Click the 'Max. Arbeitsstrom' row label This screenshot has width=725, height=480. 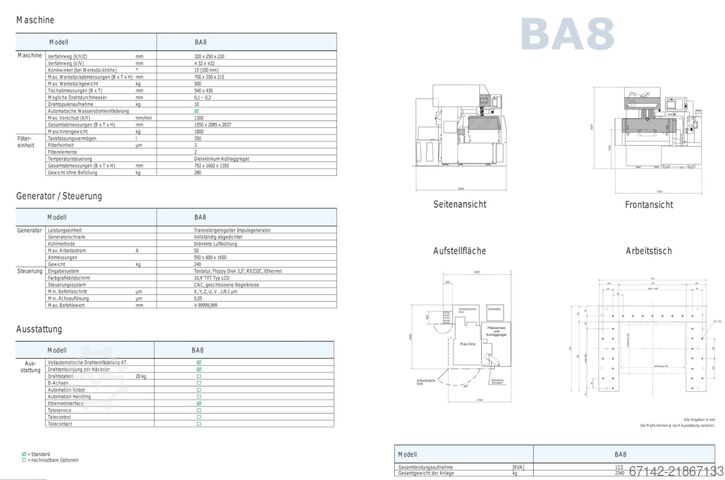click(x=67, y=251)
